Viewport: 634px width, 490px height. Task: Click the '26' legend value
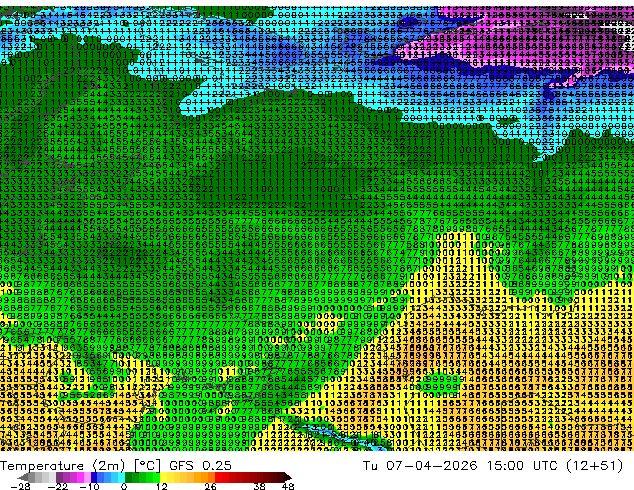coord(210,486)
